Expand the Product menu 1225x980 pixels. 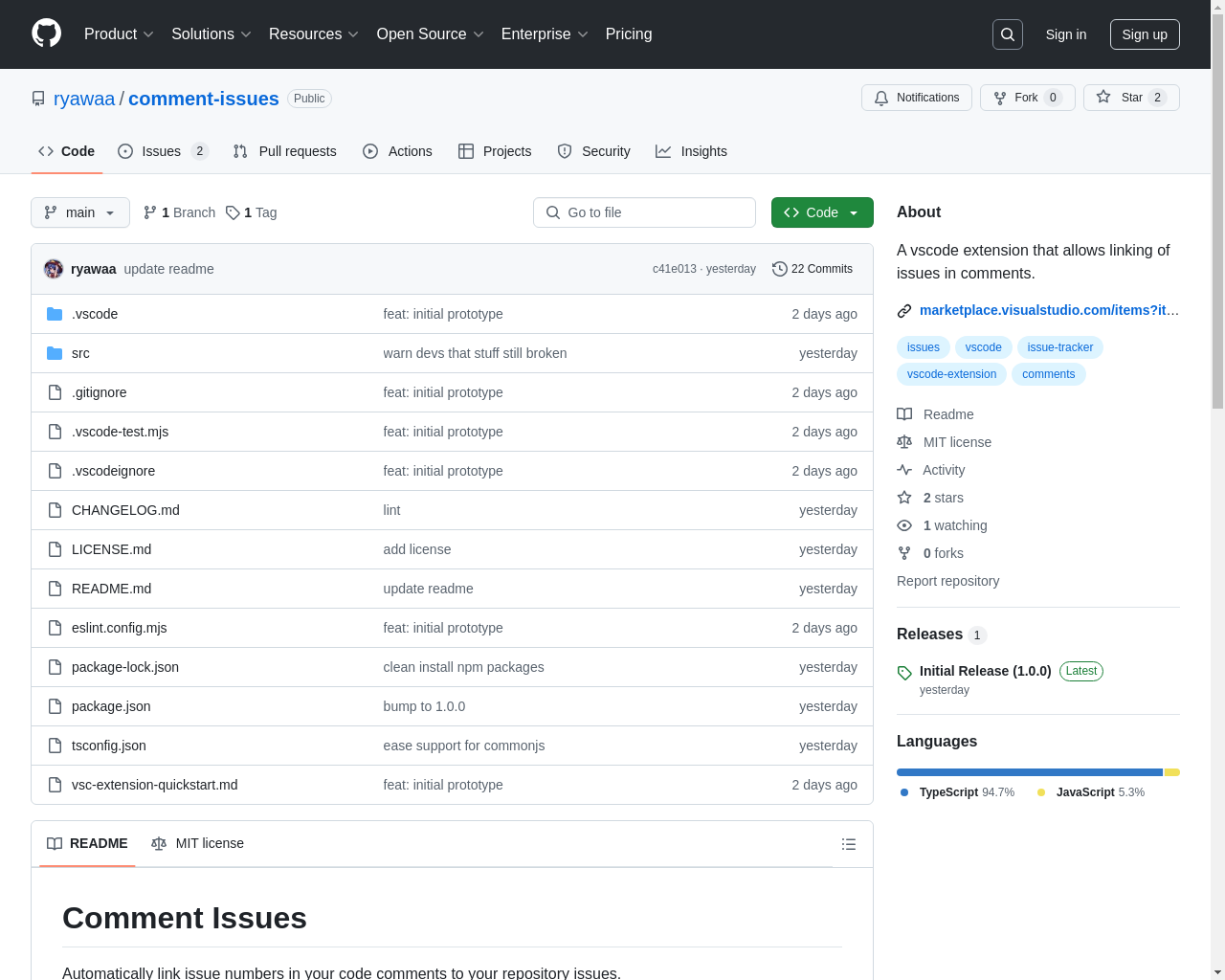click(119, 34)
